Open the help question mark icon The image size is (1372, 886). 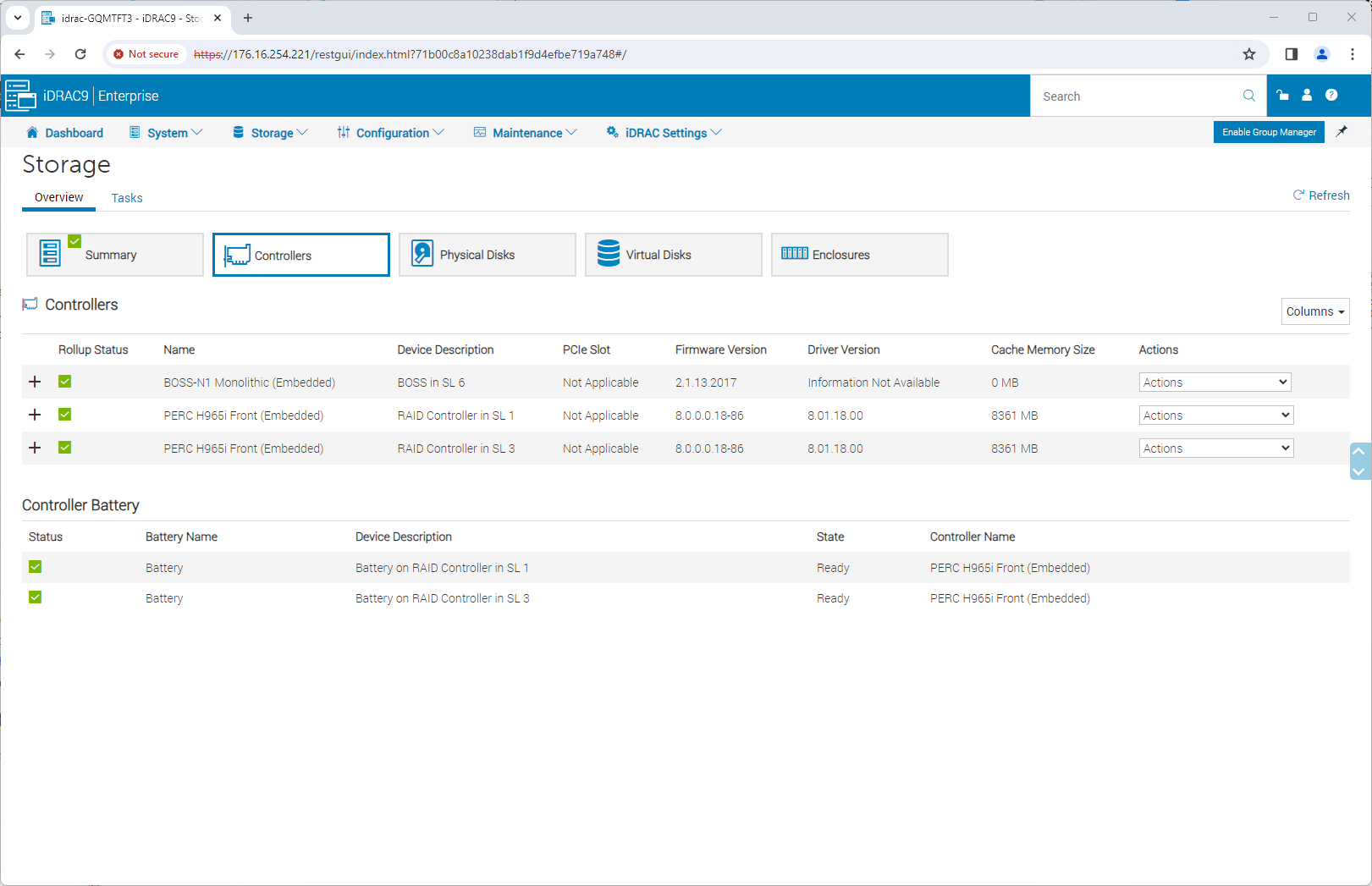click(1331, 96)
